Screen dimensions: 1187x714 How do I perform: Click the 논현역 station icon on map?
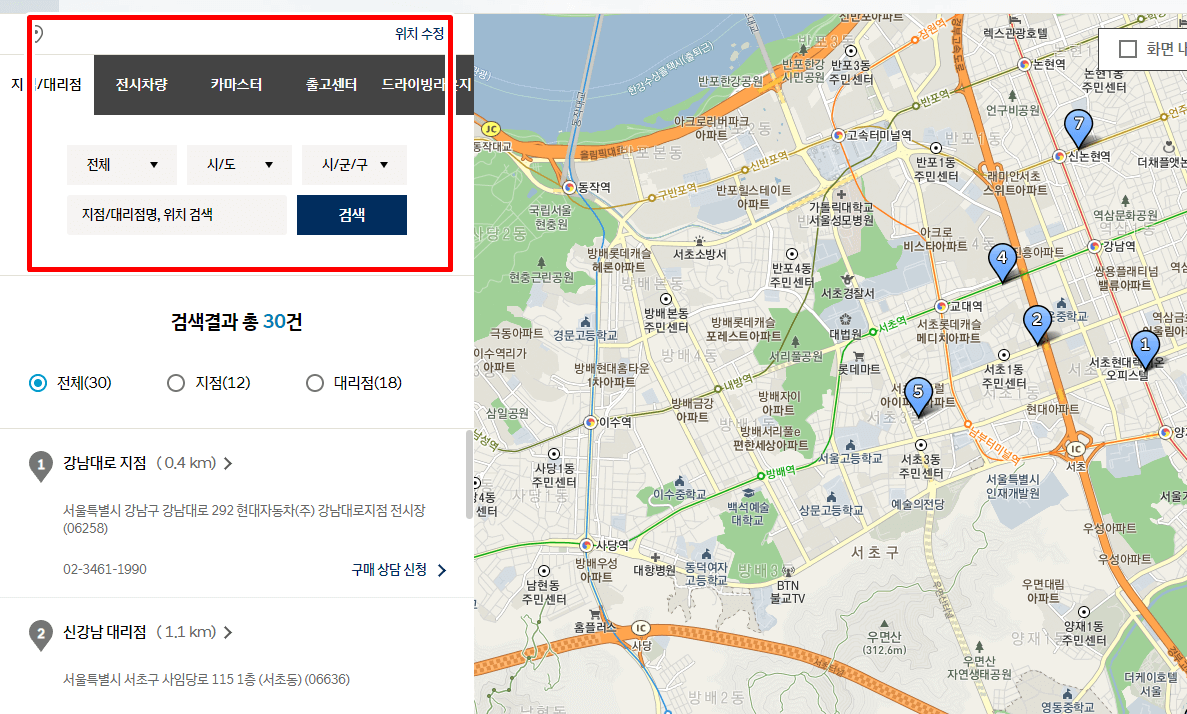pyautogui.click(x=1025, y=65)
